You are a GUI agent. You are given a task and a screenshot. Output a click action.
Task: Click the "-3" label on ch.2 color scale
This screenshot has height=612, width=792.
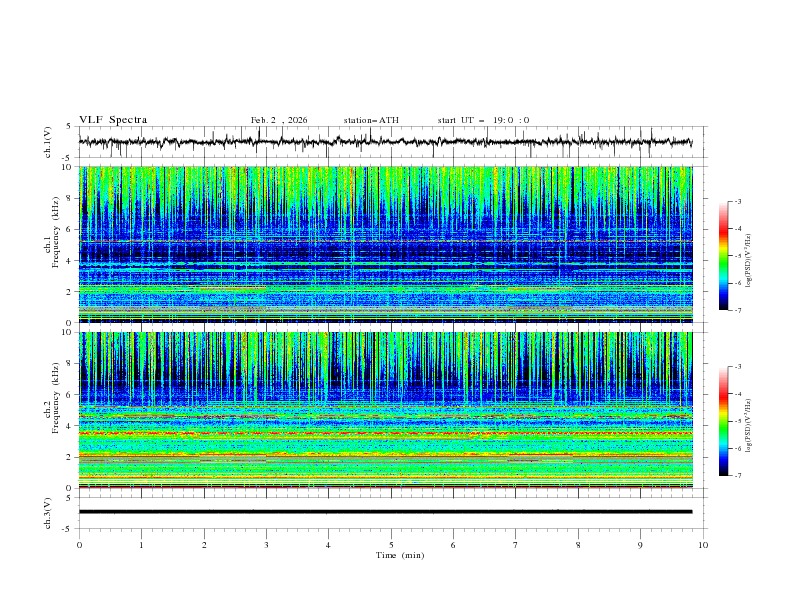[738, 367]
